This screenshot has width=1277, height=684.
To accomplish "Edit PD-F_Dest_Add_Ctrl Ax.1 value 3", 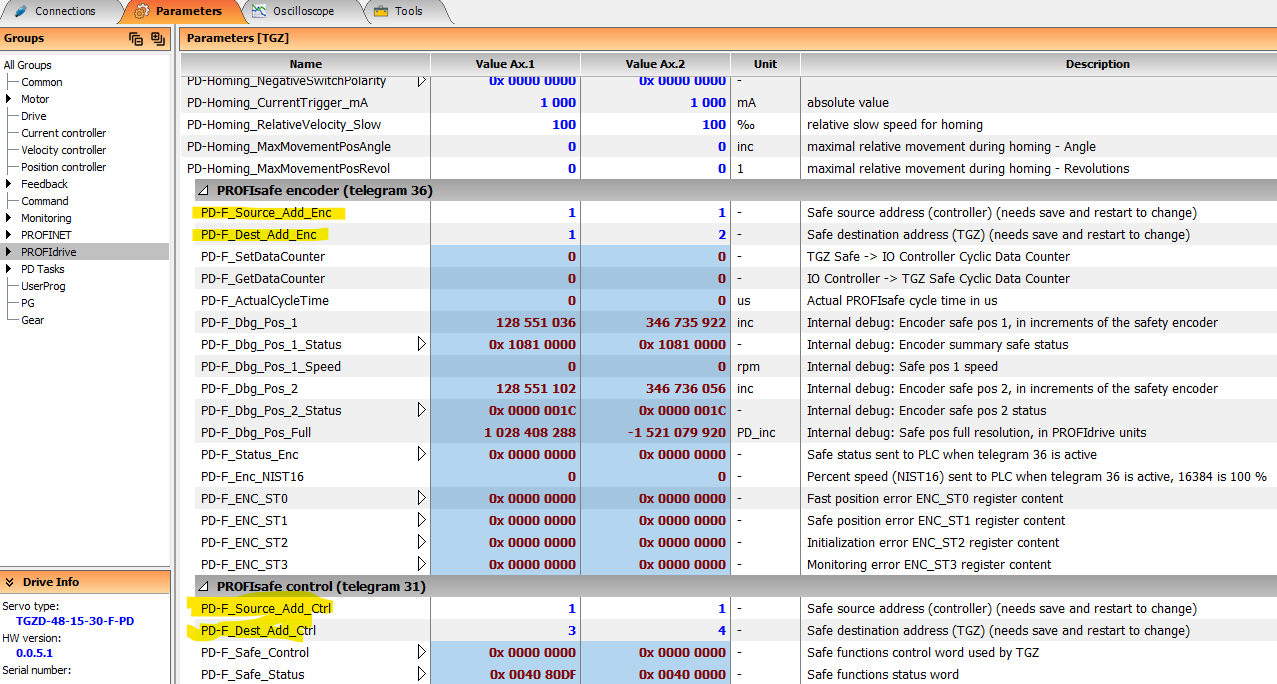I will point(505,630).
